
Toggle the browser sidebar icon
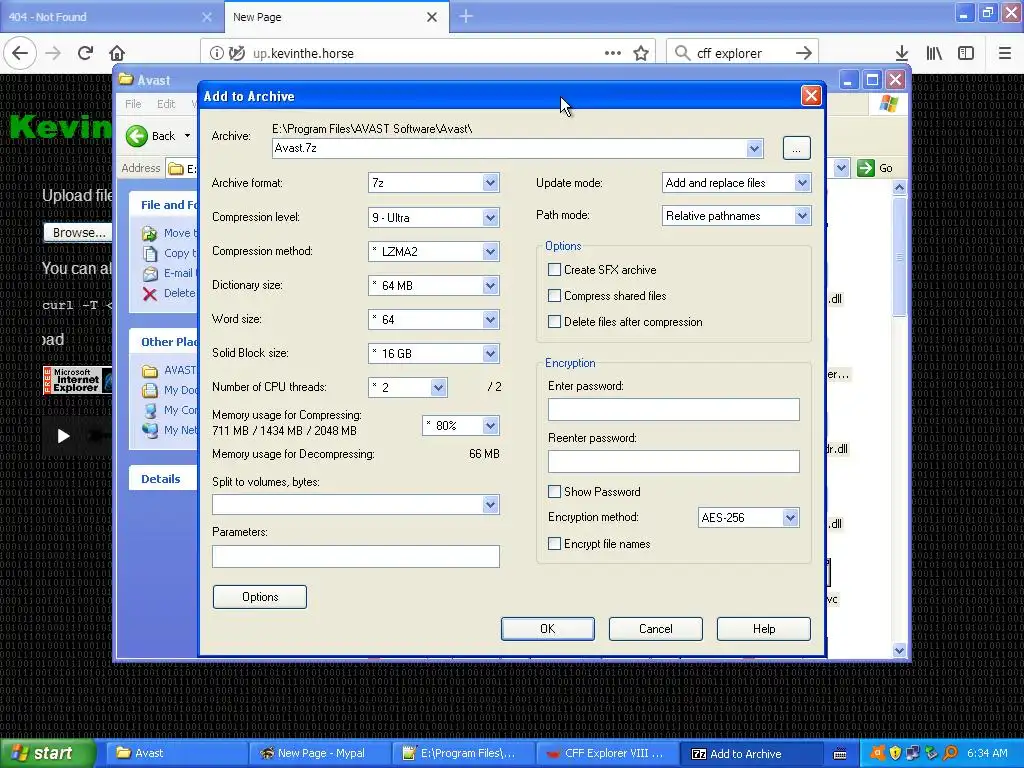click(966, 53)
